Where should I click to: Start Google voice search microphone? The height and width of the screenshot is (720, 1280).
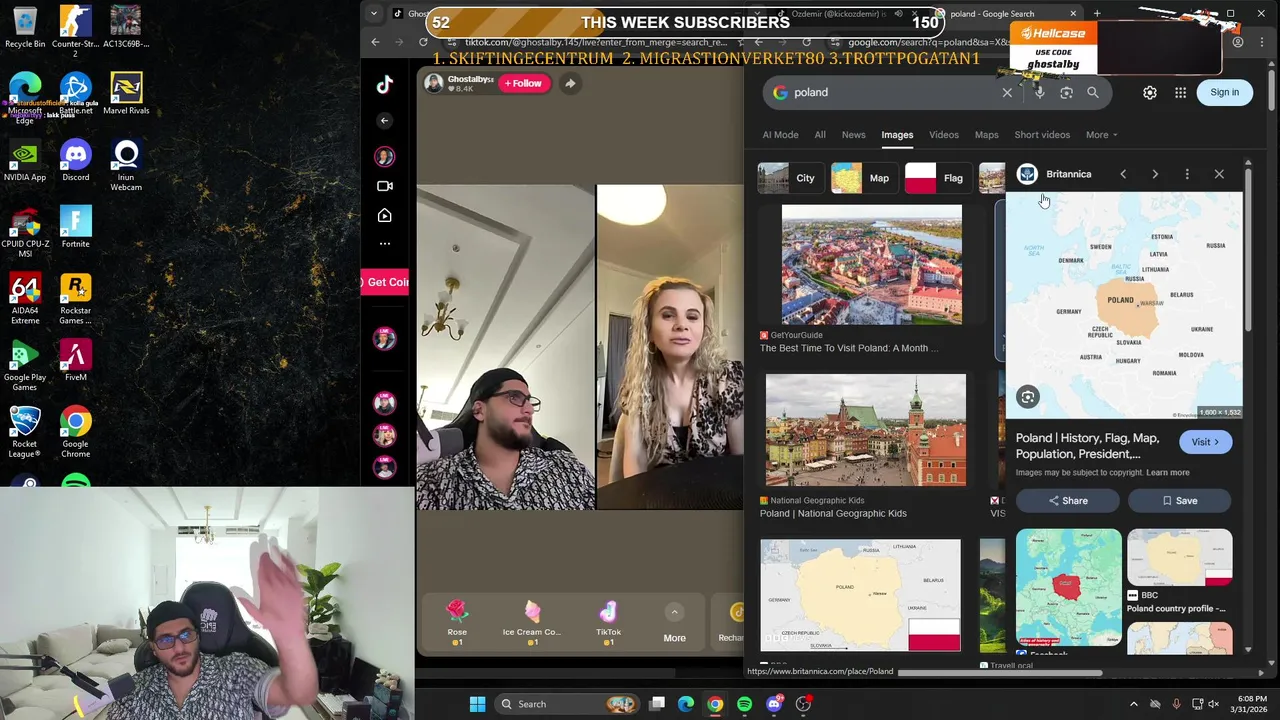tap(1040, 92)
